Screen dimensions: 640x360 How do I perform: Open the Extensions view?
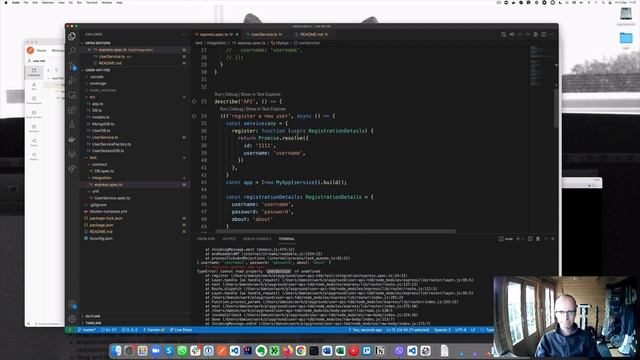point(72,110)
